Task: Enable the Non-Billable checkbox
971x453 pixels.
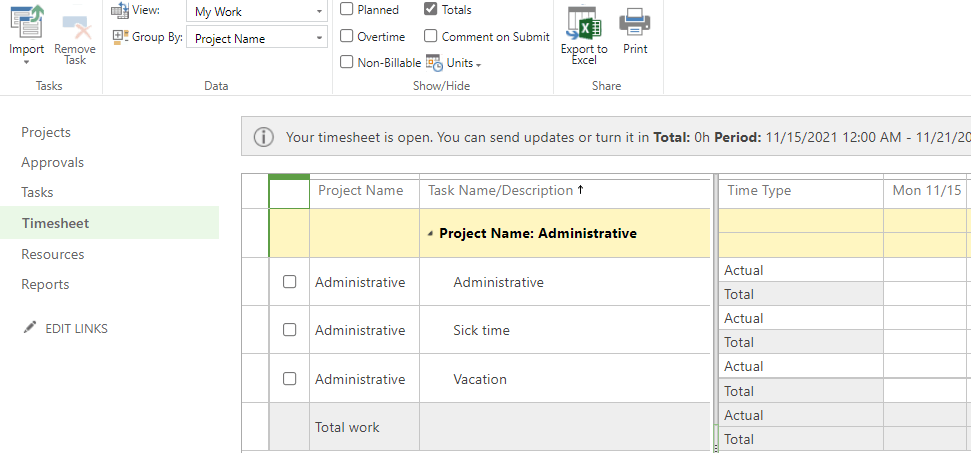Action: (x=347, y=62)
